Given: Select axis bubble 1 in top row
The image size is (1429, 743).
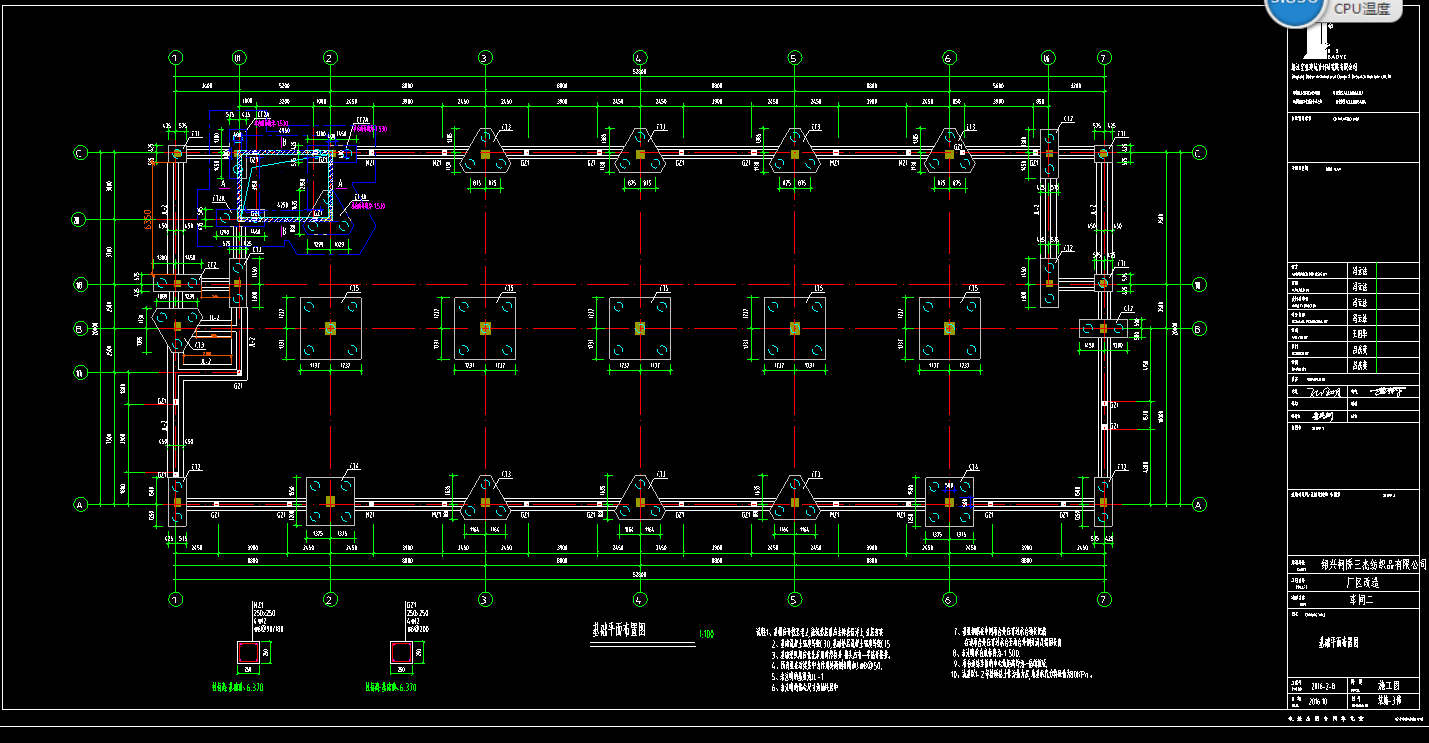Looking at the screenshot, I should (175, 58).
